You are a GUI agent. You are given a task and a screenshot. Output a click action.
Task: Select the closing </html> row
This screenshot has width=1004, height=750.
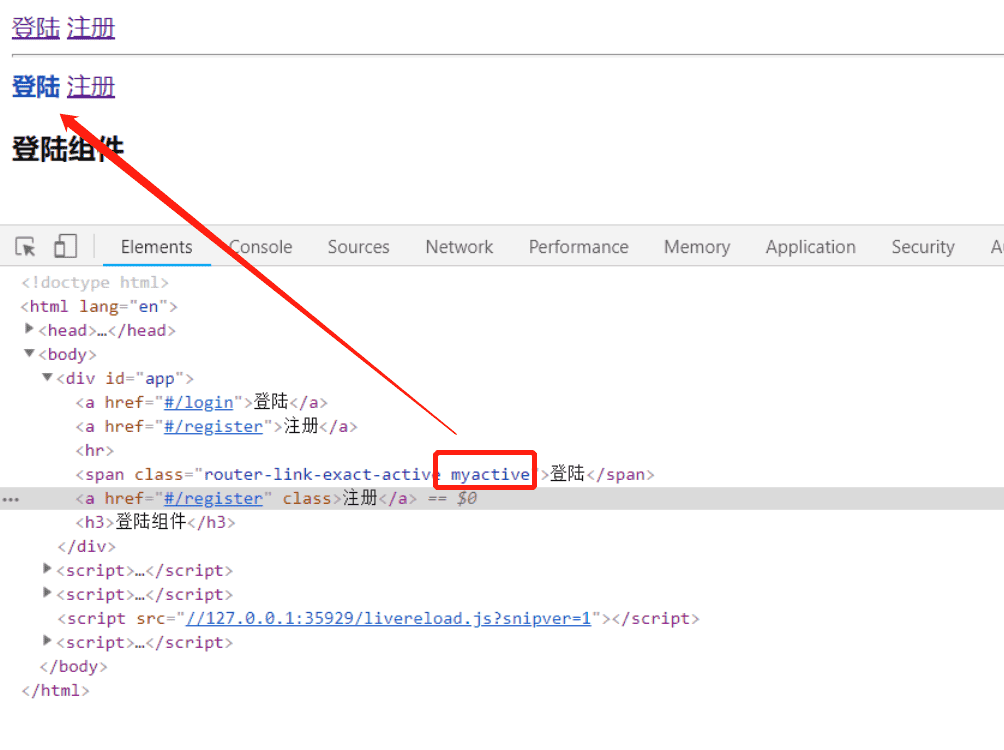coord(55,690)
